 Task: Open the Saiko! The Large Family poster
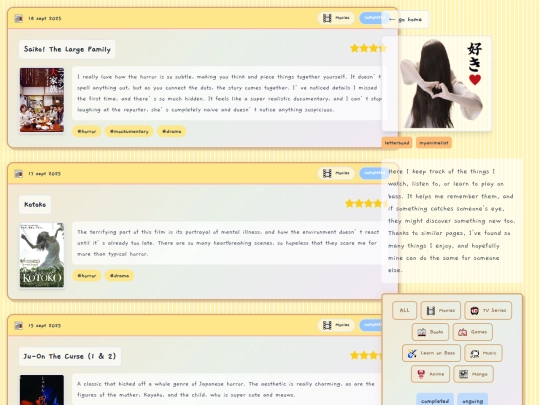42,100
